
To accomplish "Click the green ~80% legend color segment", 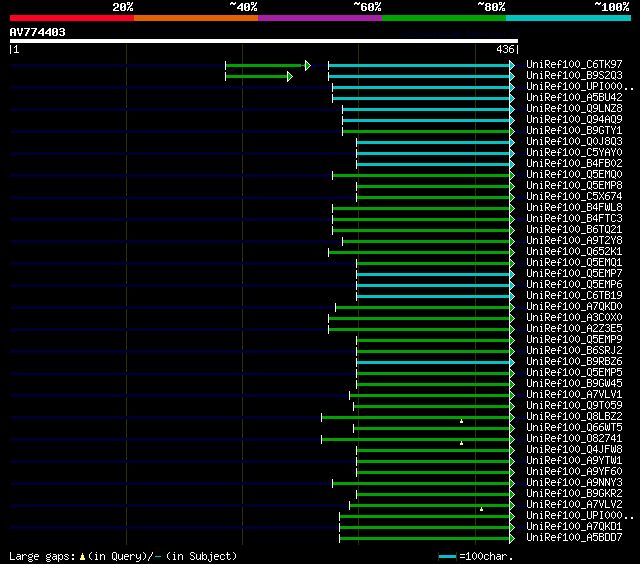I will [x=444, y=18].
